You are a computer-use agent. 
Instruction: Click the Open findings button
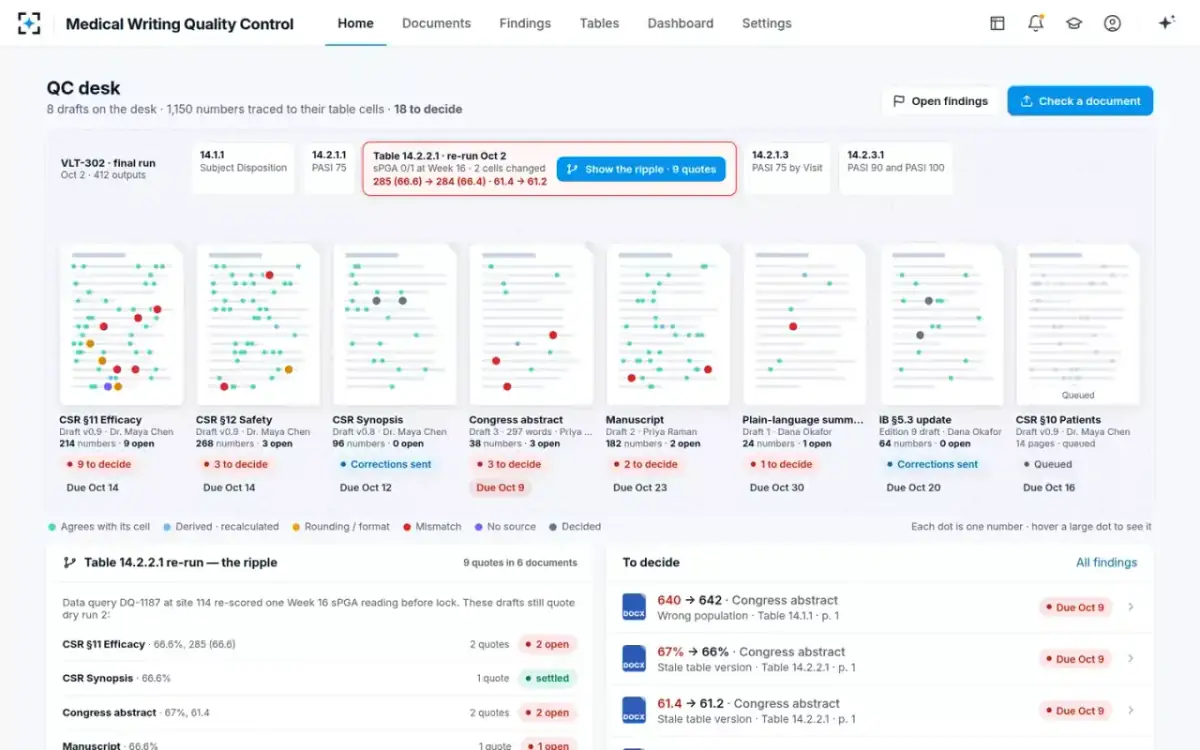(941, 101)
